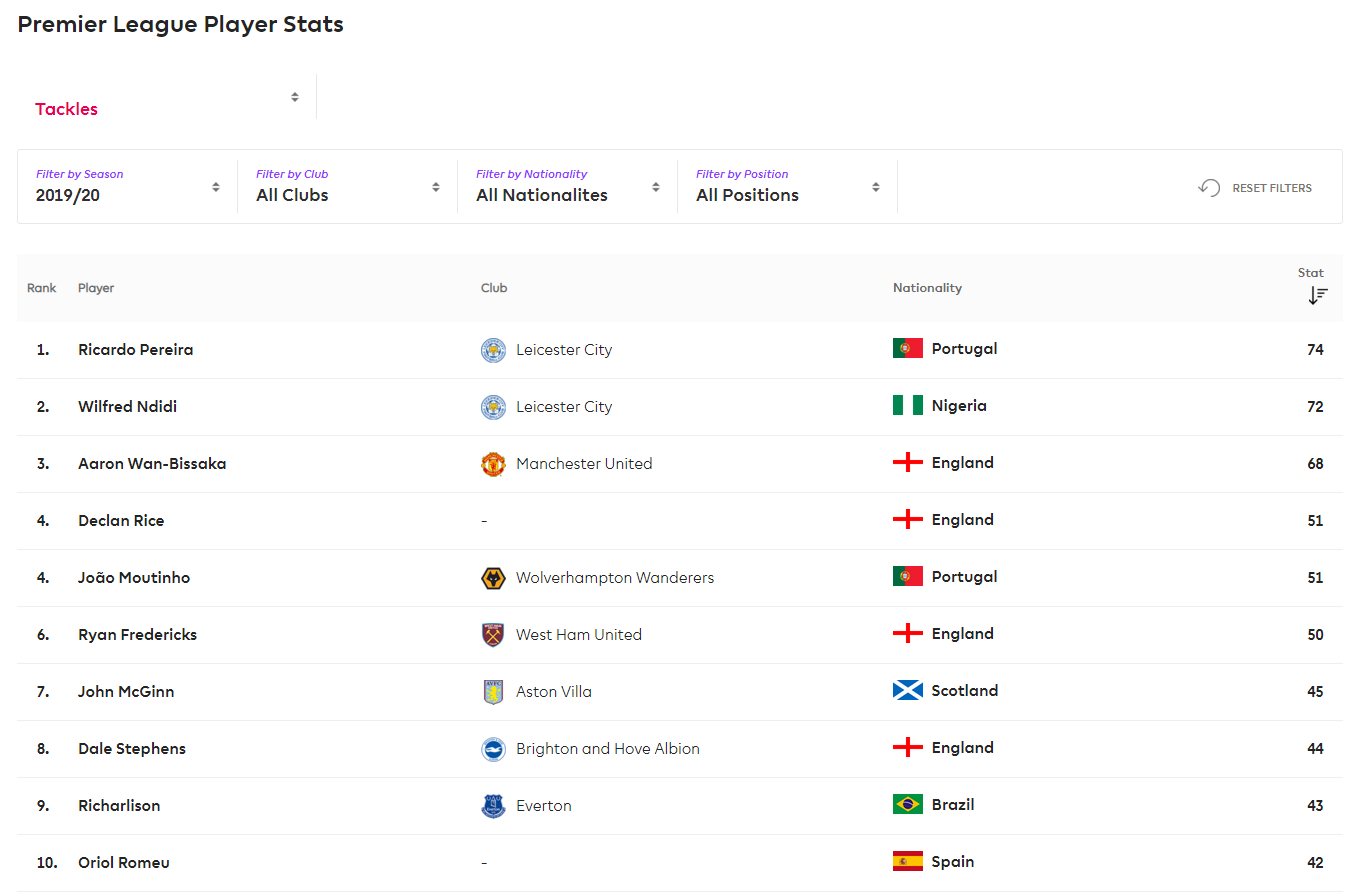Click the Brighton and Hove Albion crest

click(493, 749)
